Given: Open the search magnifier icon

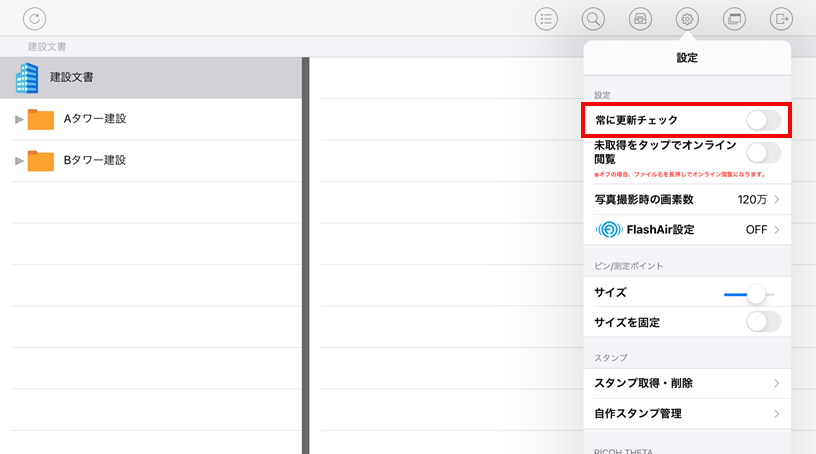Looking at the screenshot, I should (593, 19).
